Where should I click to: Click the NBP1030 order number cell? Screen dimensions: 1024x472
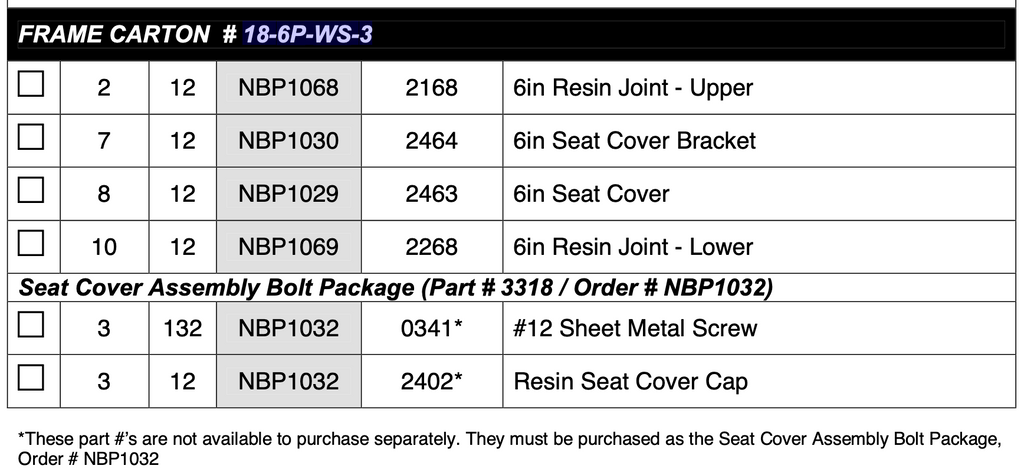288,141
